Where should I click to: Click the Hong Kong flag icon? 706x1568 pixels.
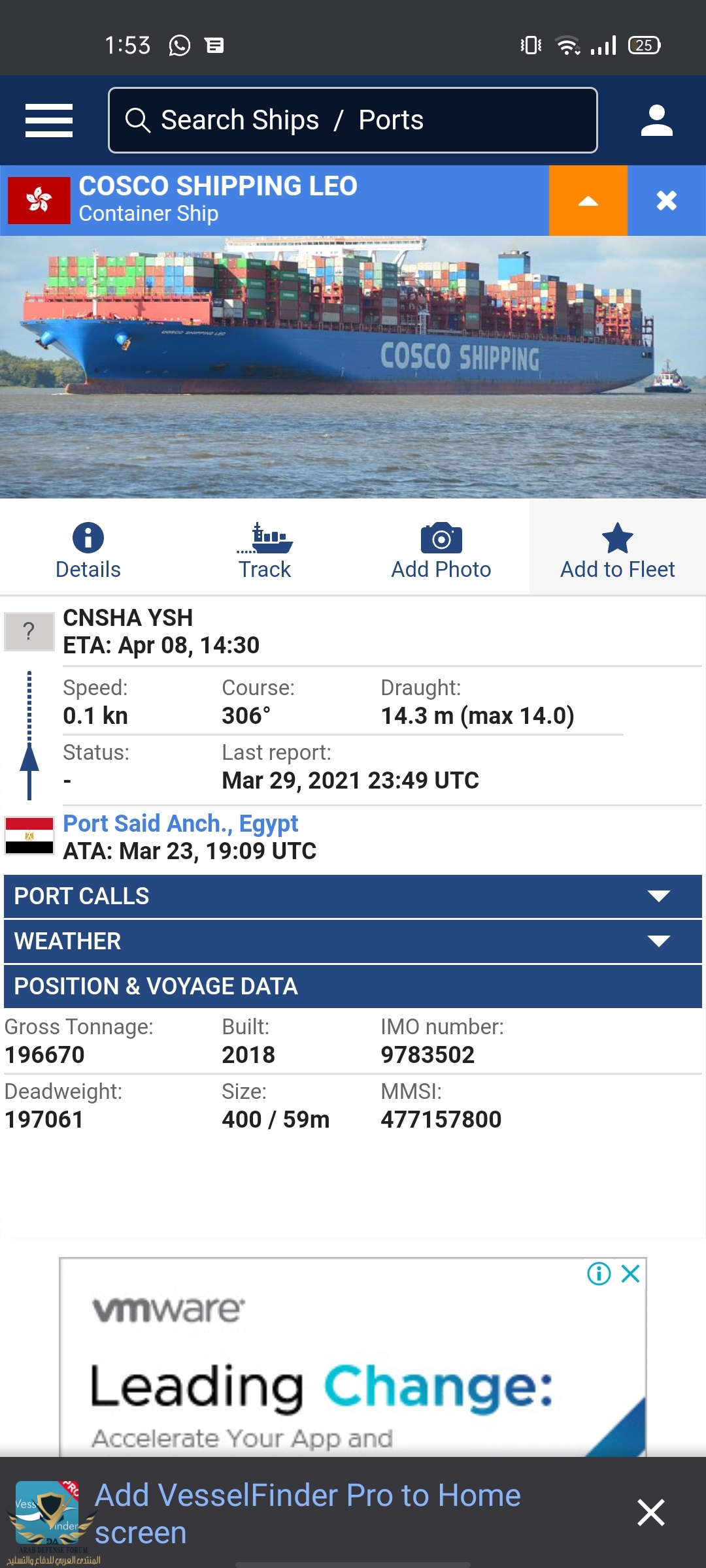pyautogui.click(x=39, y=201)
